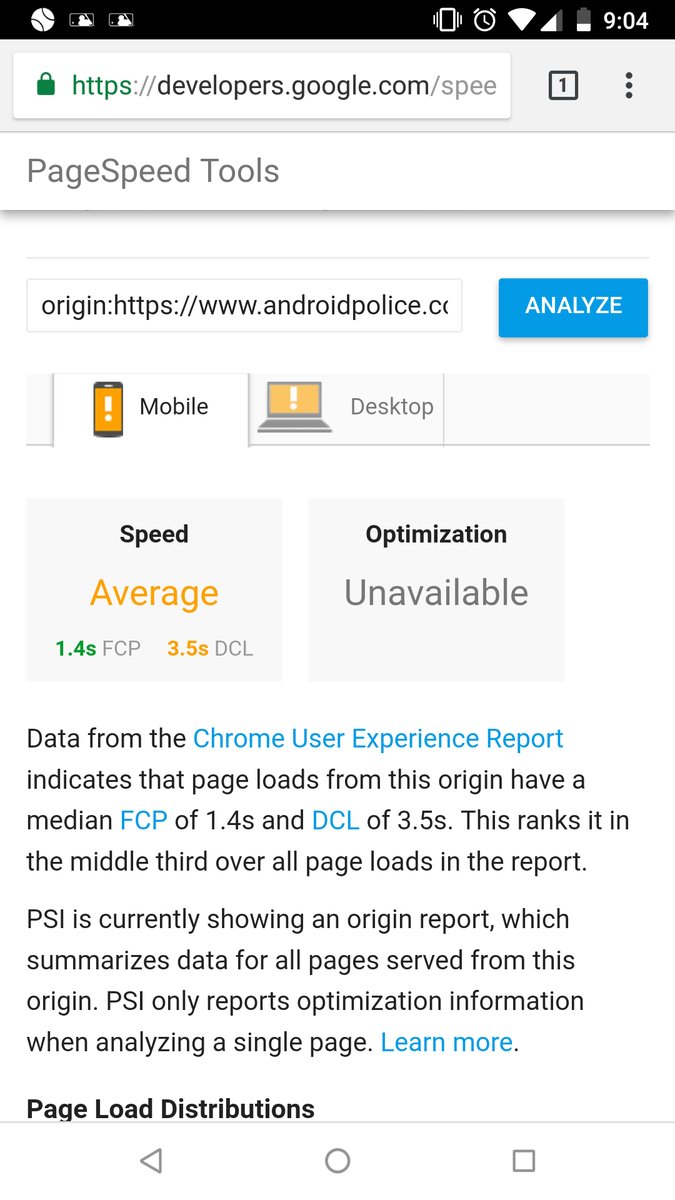This screenshot has height=1200, width=675.
Task: Follow the FCP link in the description
Action: tap(144, 821)
